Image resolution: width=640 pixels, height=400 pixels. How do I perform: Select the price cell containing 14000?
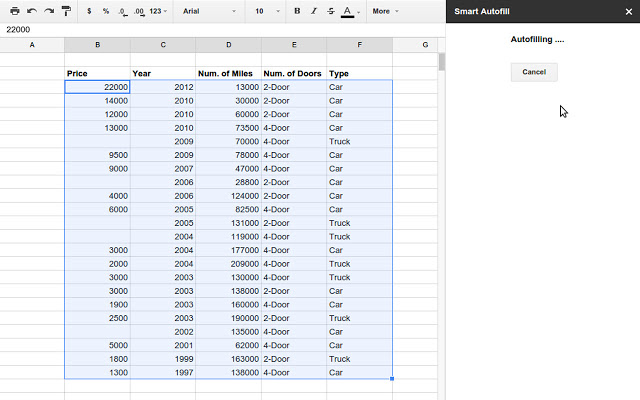(x=98, y=101)
